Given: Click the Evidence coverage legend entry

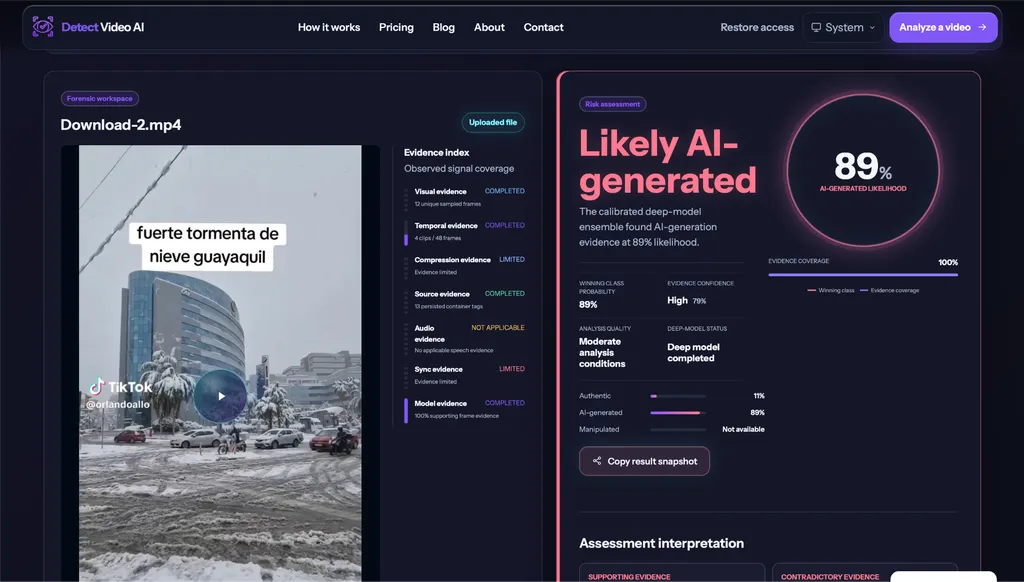Looking at the screenshot, I should tap(889, 290).
